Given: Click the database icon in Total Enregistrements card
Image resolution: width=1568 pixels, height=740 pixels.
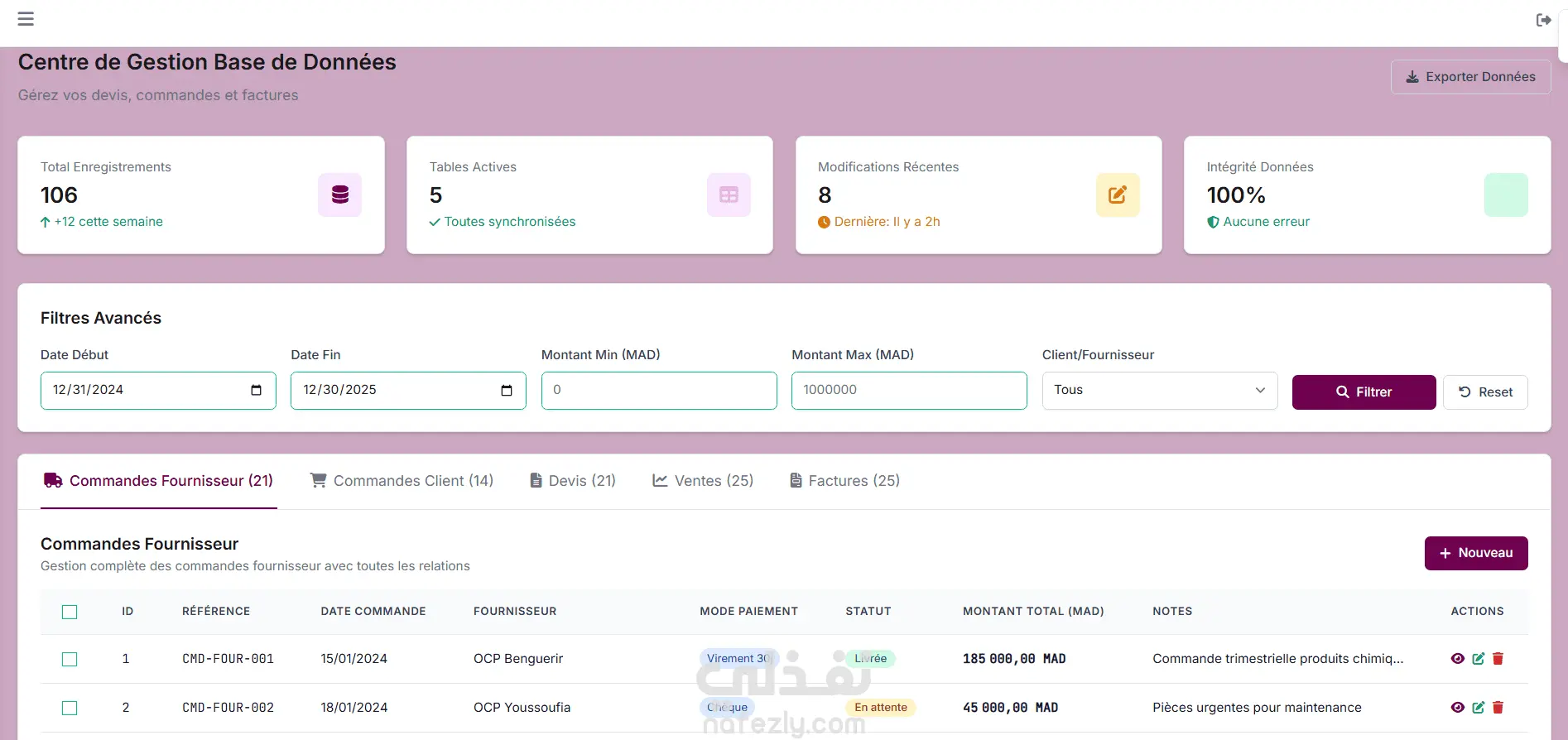Looking at the screenshot, I should (x=339, y=195).
